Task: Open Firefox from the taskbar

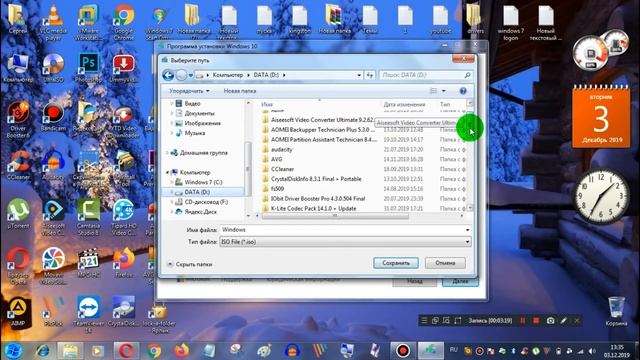Action: click(x=182, y=351)
